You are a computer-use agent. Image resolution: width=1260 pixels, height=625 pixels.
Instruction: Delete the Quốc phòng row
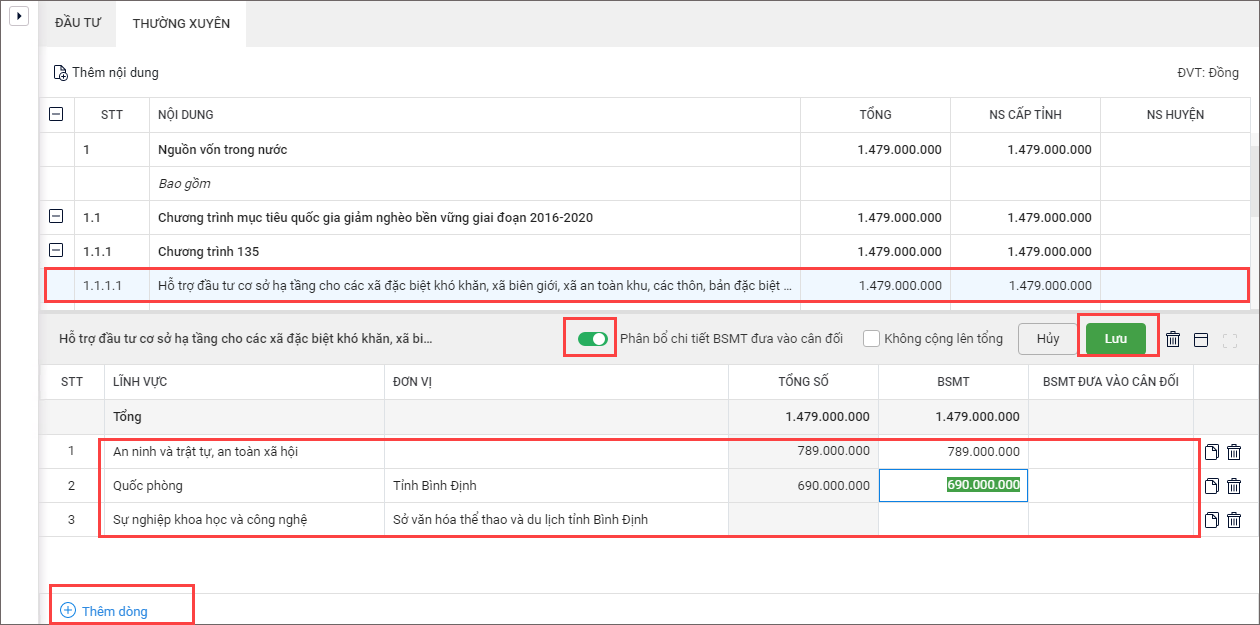click(1234, 486)
